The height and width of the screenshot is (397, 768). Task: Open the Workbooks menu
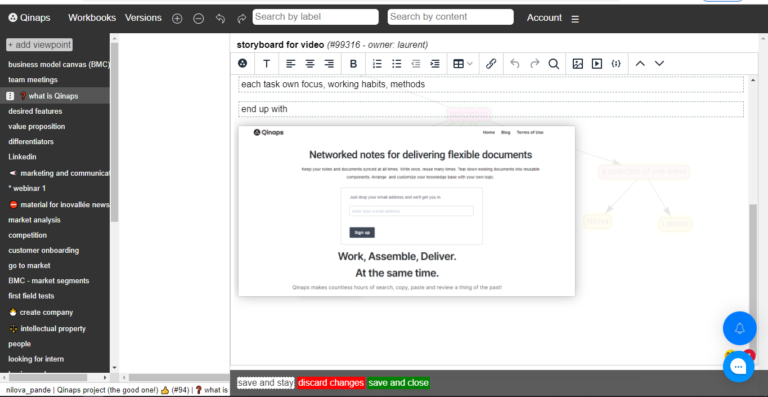pos(92,18)
